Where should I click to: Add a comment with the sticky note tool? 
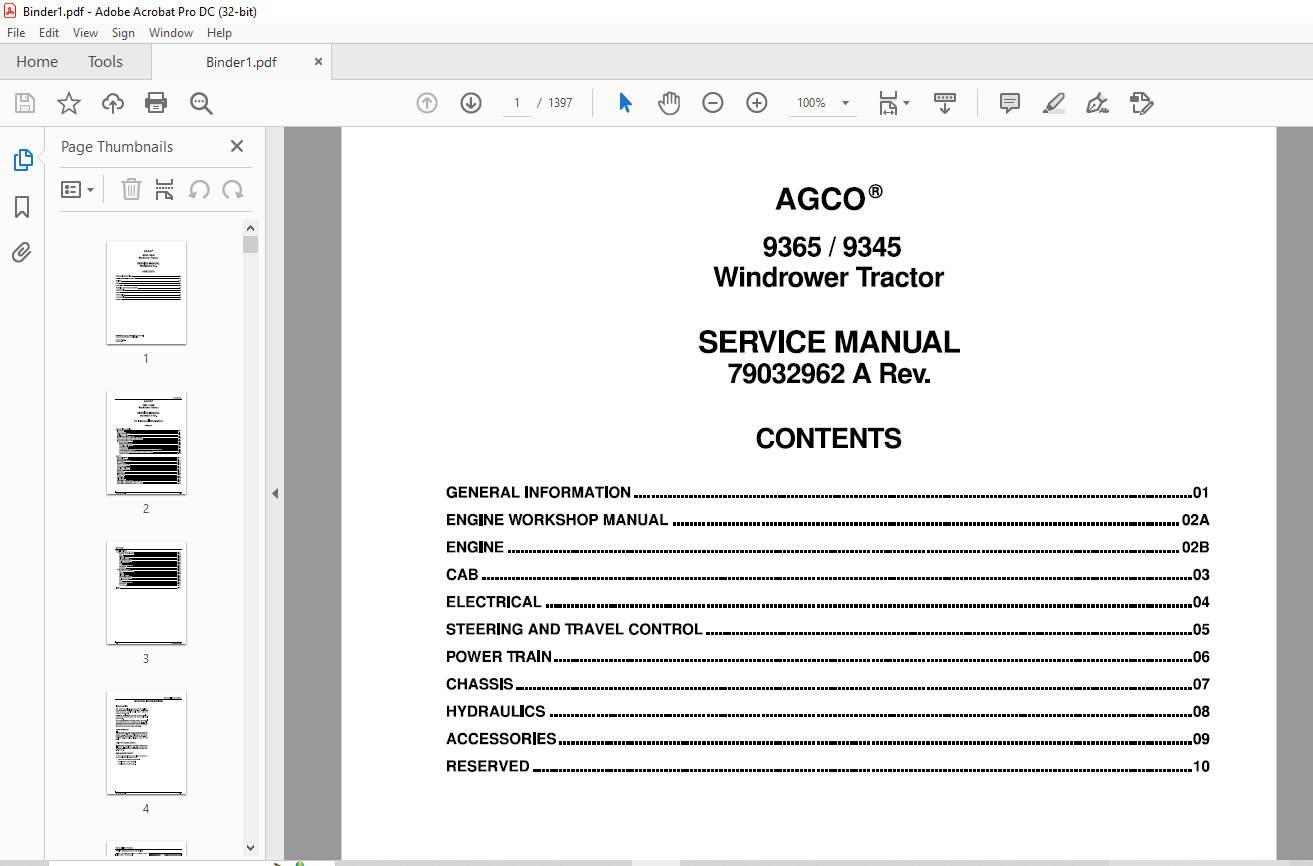[1010, 103]
